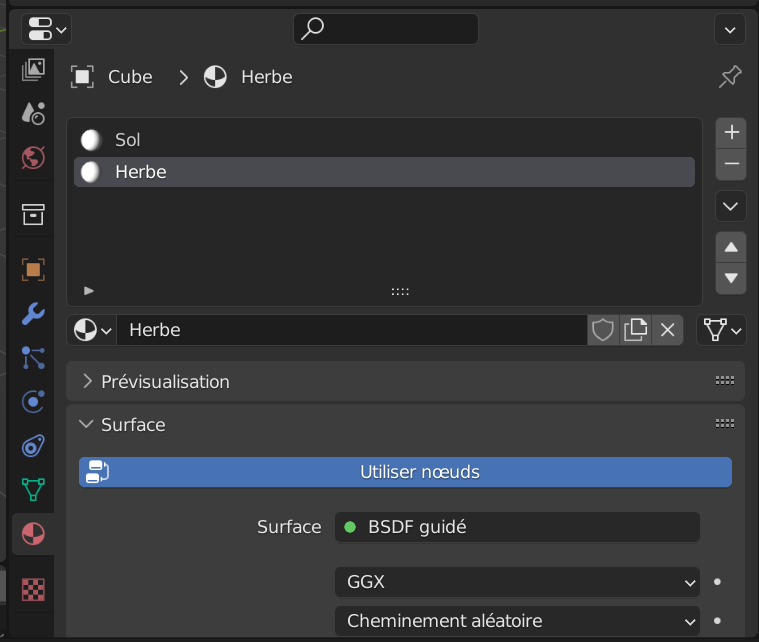Open the Object Data mesh tab
759x642 pixels.
click(33, 489)
